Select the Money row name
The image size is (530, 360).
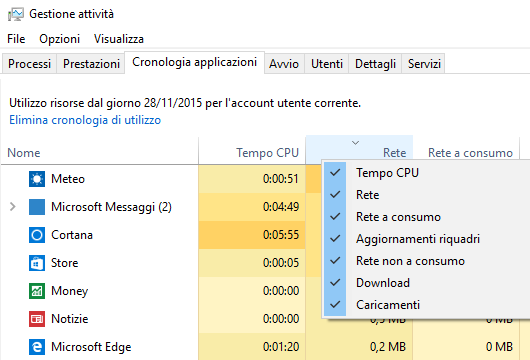pyautogui.click(x=69, y=291)
